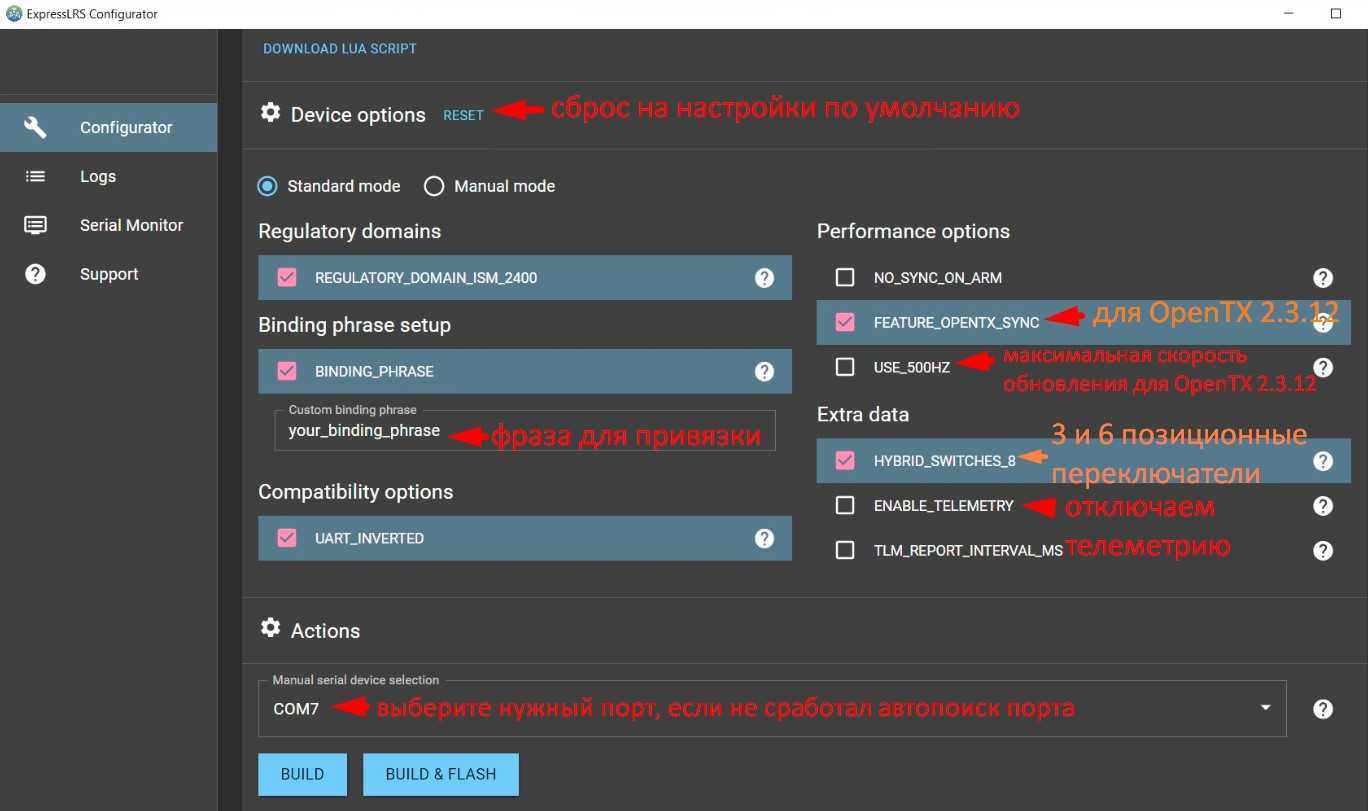Click help icon for UART_INVERTED option
Image resolution: width=1368 pixels, height=811 pixels.
click(x=764, y=538)
